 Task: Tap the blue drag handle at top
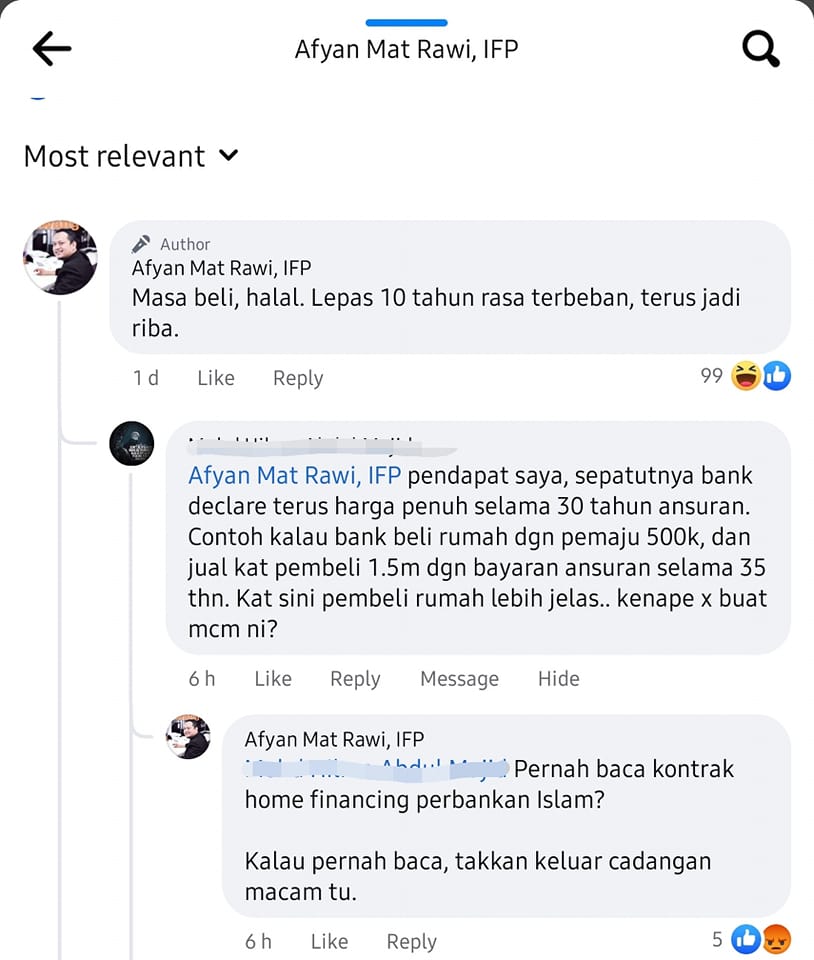click(x=406, y=23)
